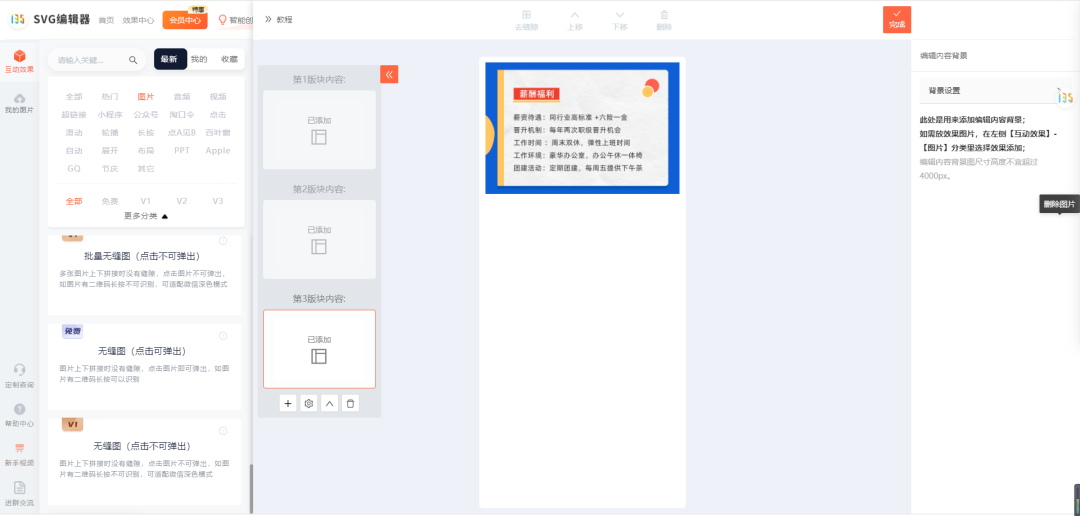Filter by 热门 category

coord(110,96)
